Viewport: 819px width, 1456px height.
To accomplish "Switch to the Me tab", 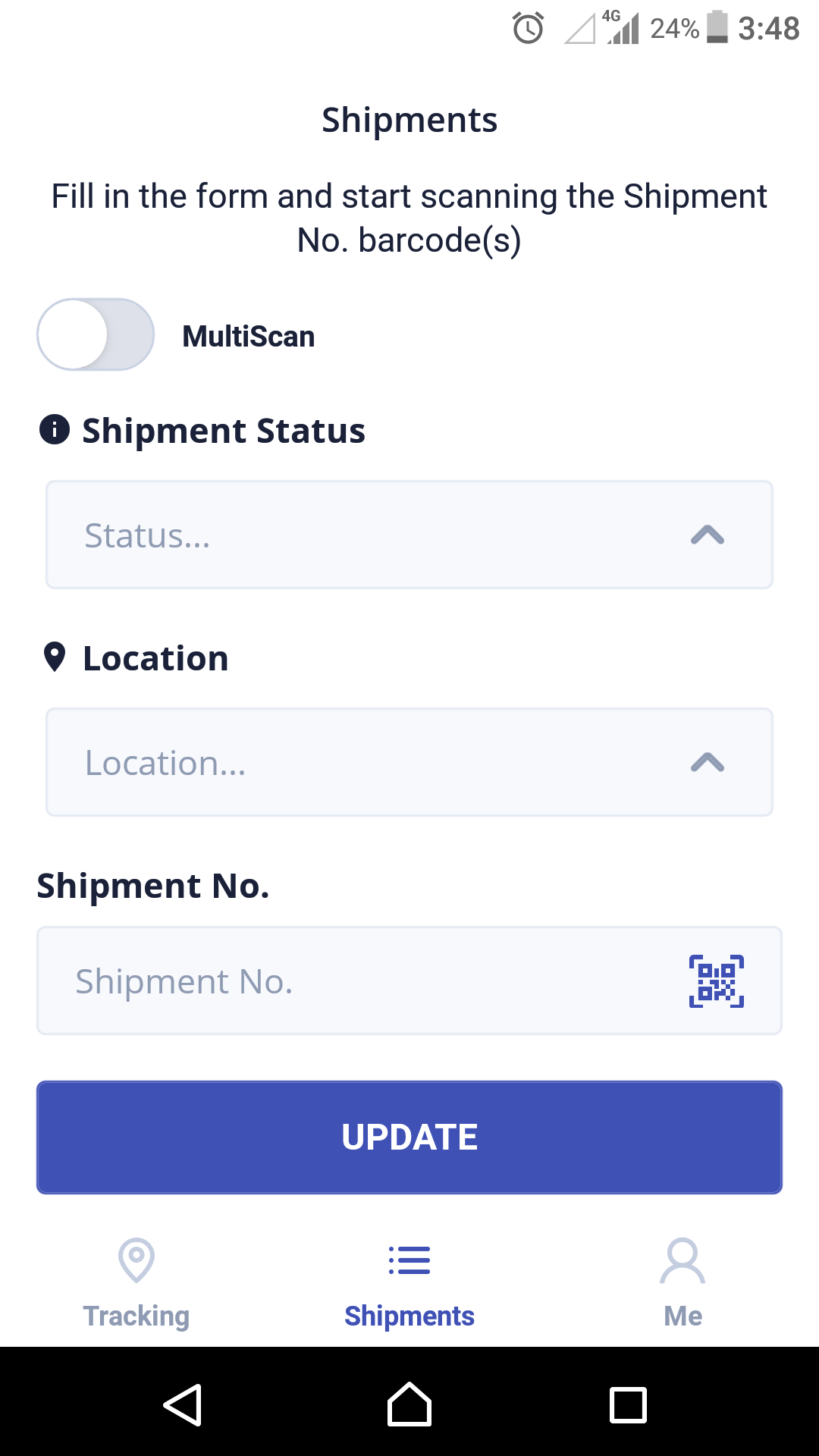I will [682, 1315].
